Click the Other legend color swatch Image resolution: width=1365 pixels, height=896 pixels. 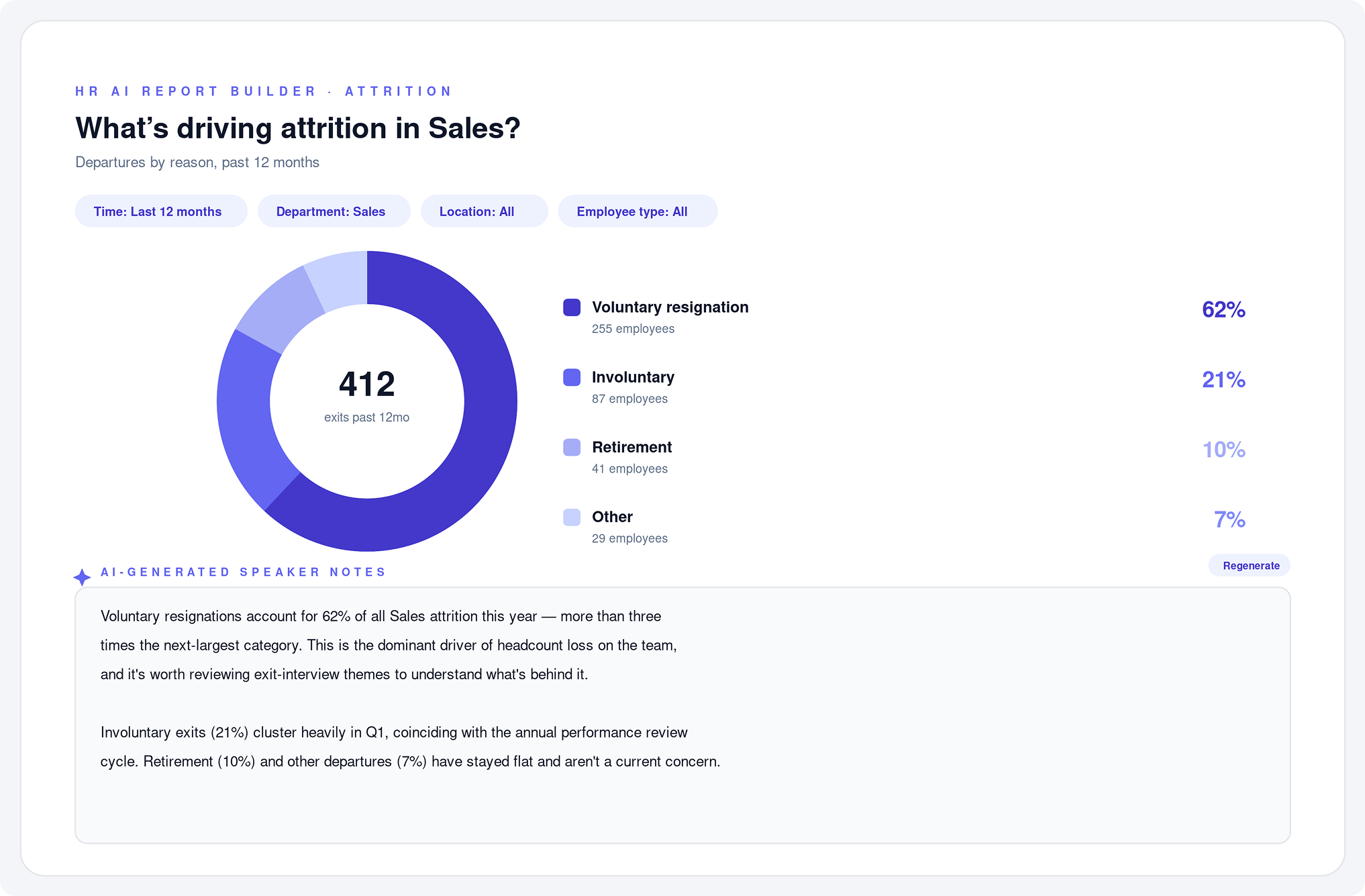coord(572,517)
